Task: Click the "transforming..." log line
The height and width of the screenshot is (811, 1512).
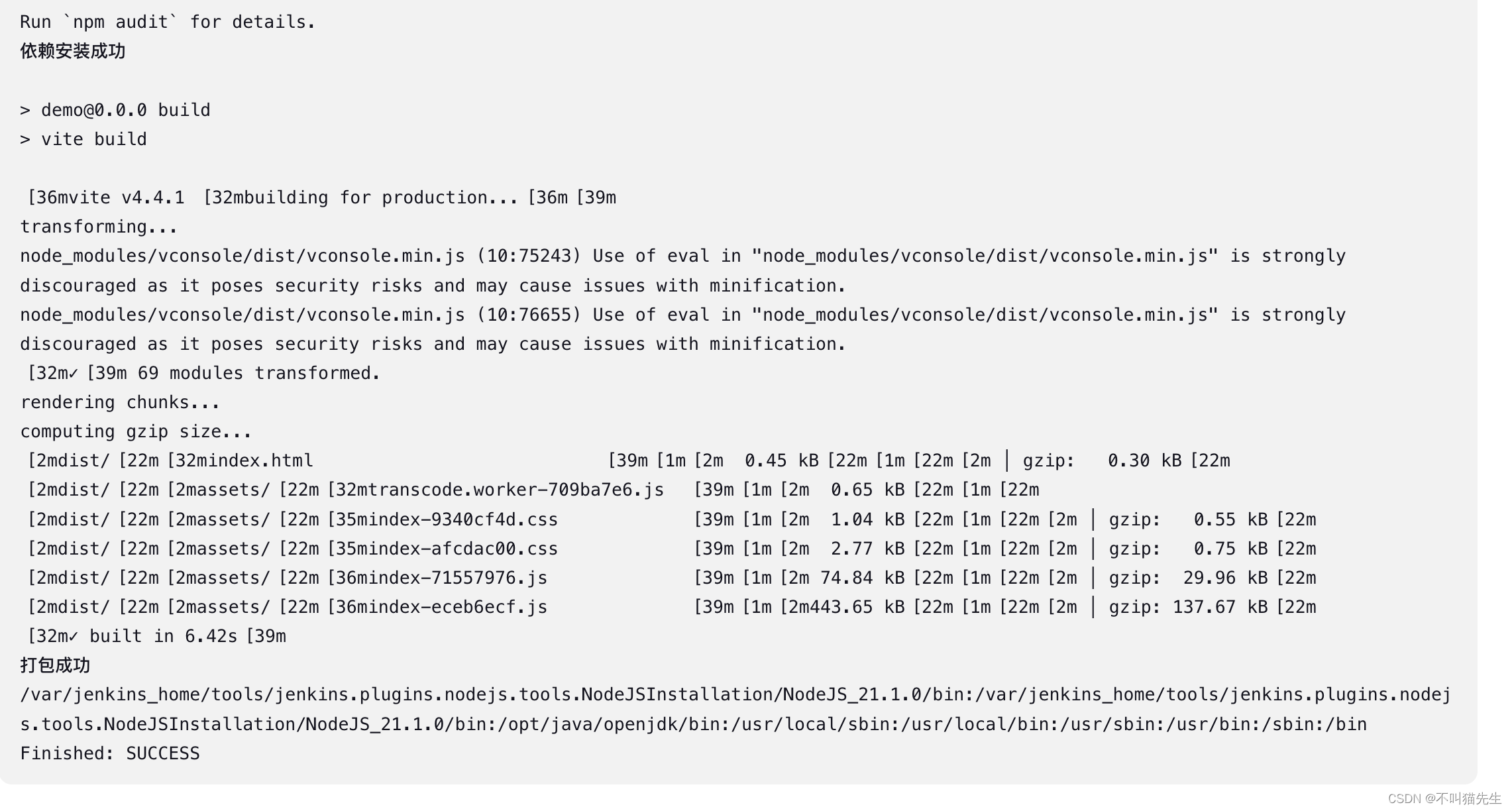Action: 99,227
